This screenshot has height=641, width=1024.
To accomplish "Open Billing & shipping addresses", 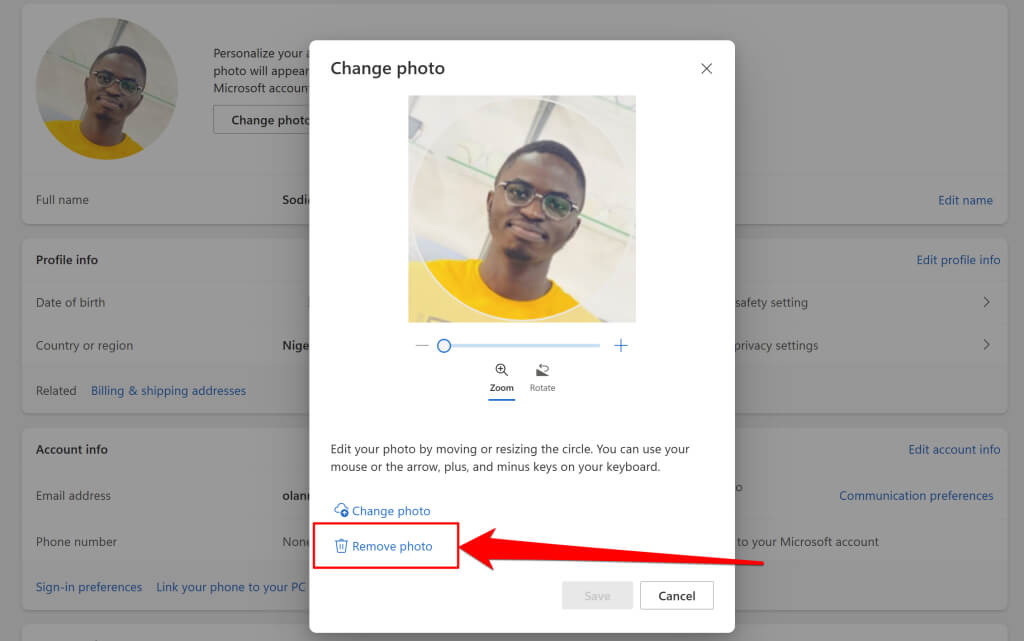I will click(168, 390).
